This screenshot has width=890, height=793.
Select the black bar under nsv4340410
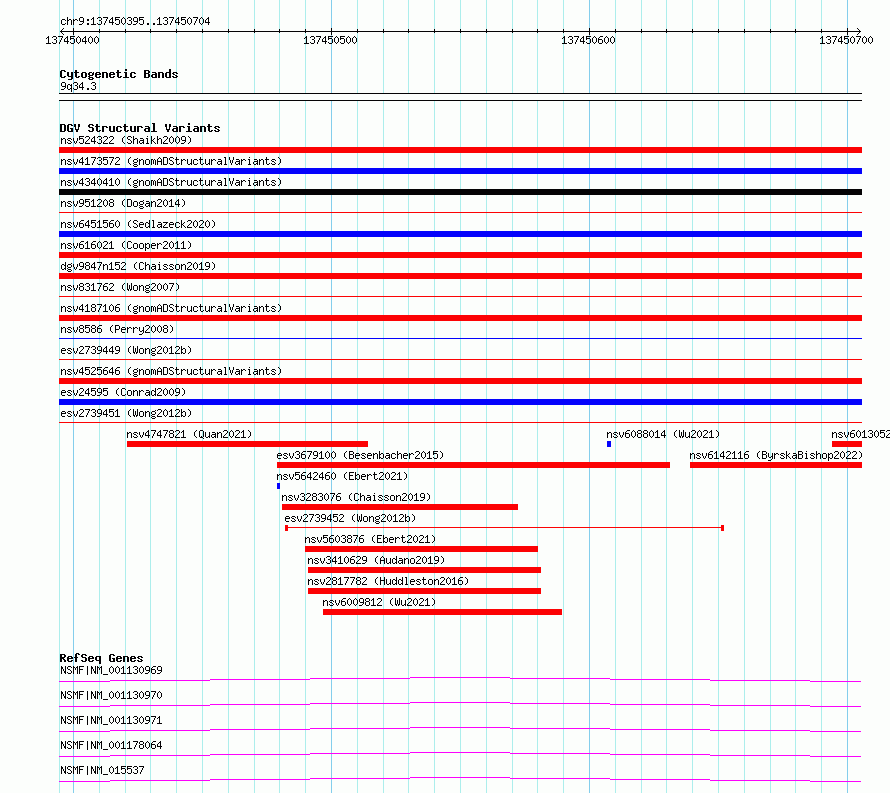(460, 192)
